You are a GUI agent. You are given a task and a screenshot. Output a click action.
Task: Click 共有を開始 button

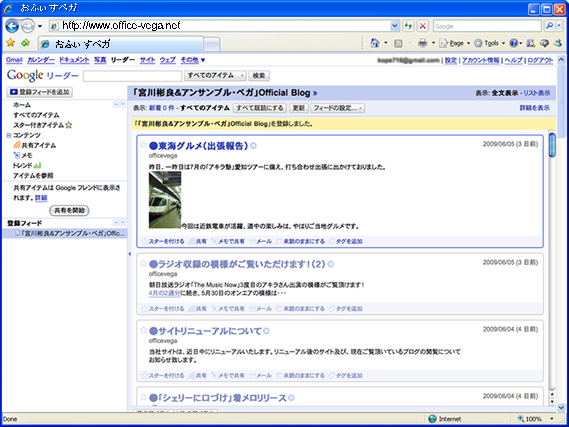69,210
